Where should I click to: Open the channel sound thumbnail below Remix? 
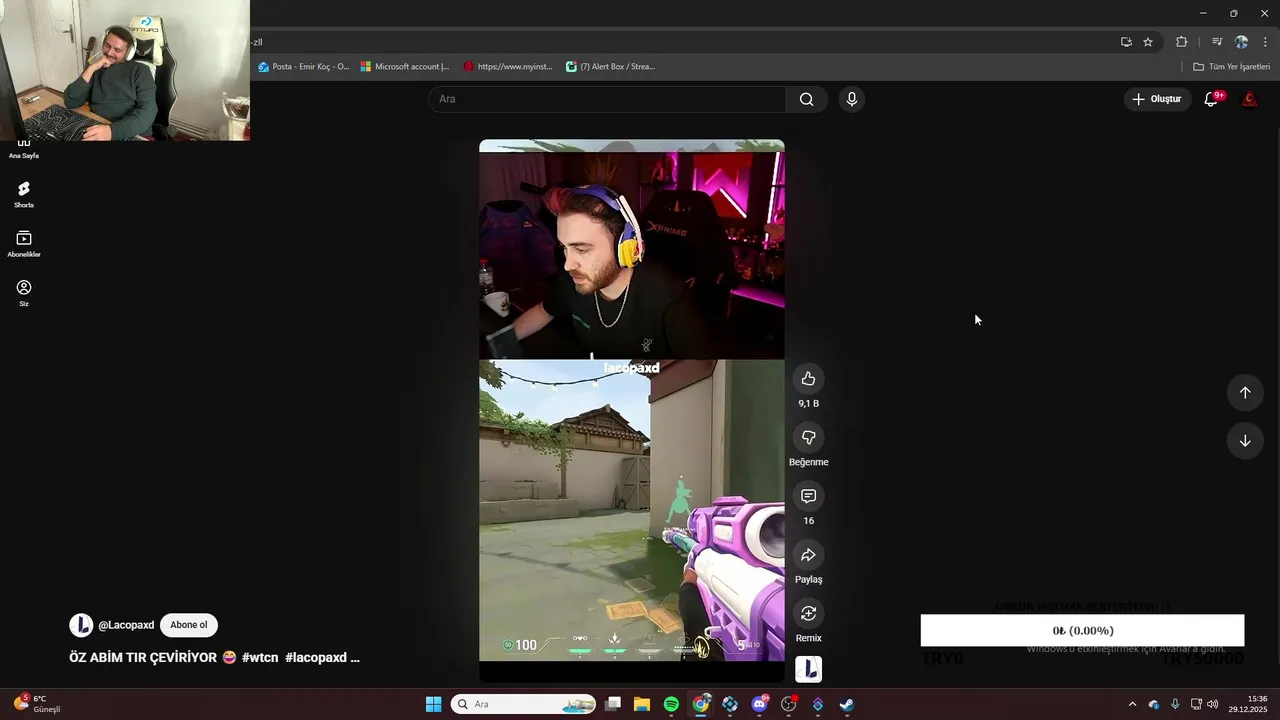[x=808, y=669]
